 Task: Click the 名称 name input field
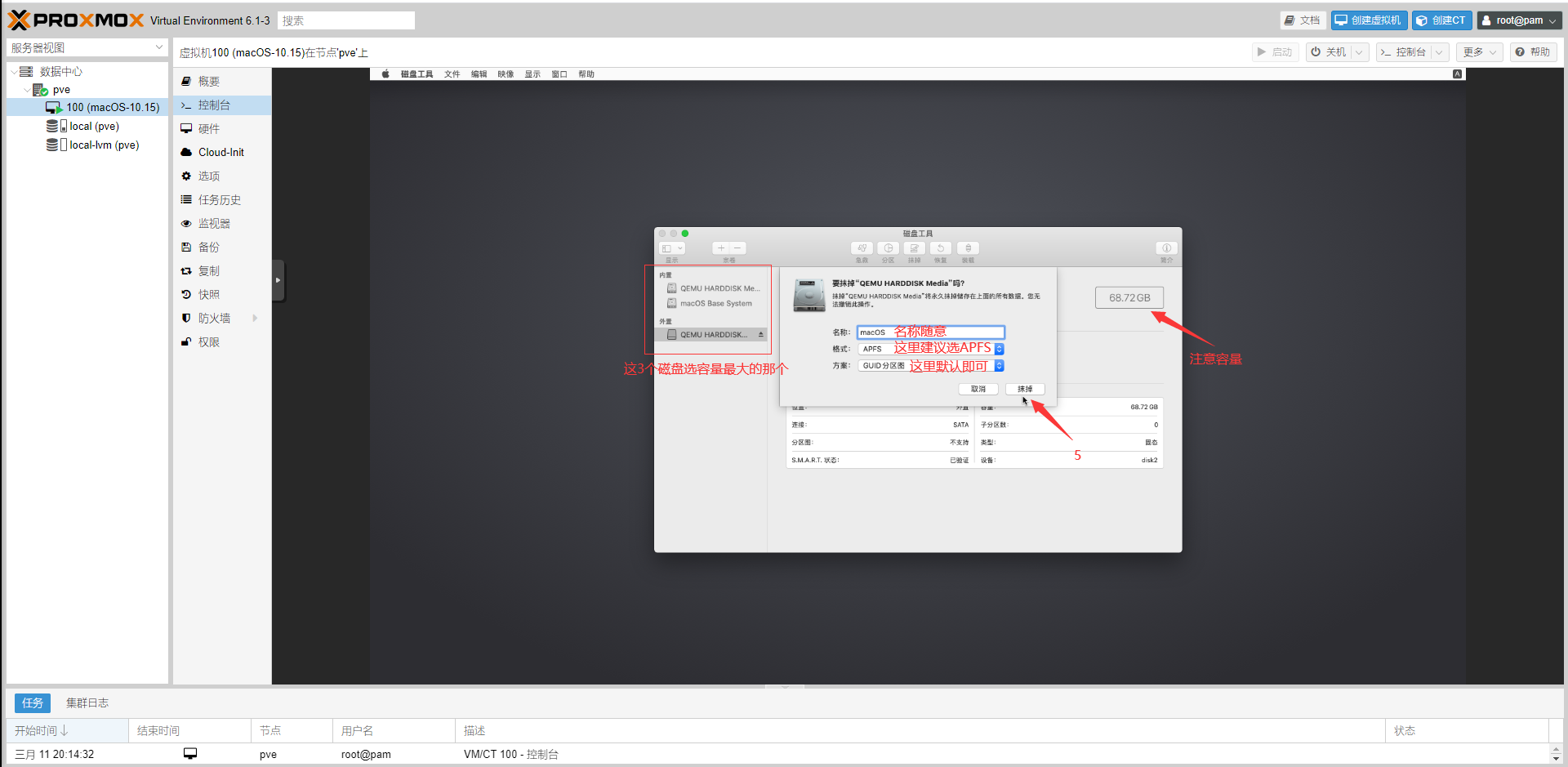click(x=930, y=332)
